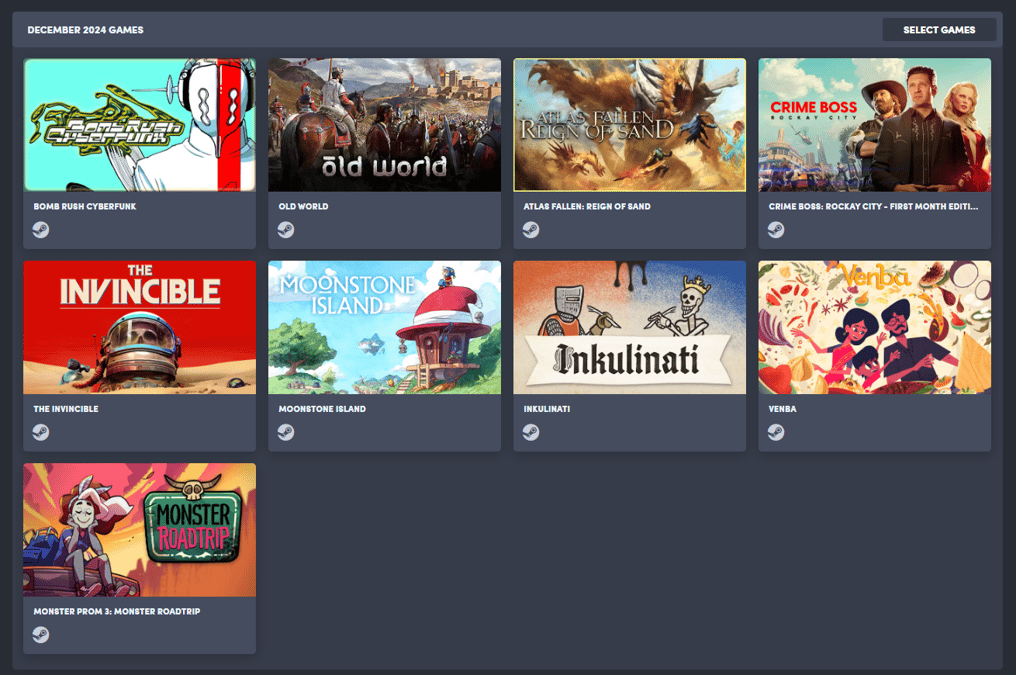Image resolution: width=1016 pixels, height=675 pixels.
Task: Click Steam icon under Moonstone Island
Action: (x=286, y=432)
